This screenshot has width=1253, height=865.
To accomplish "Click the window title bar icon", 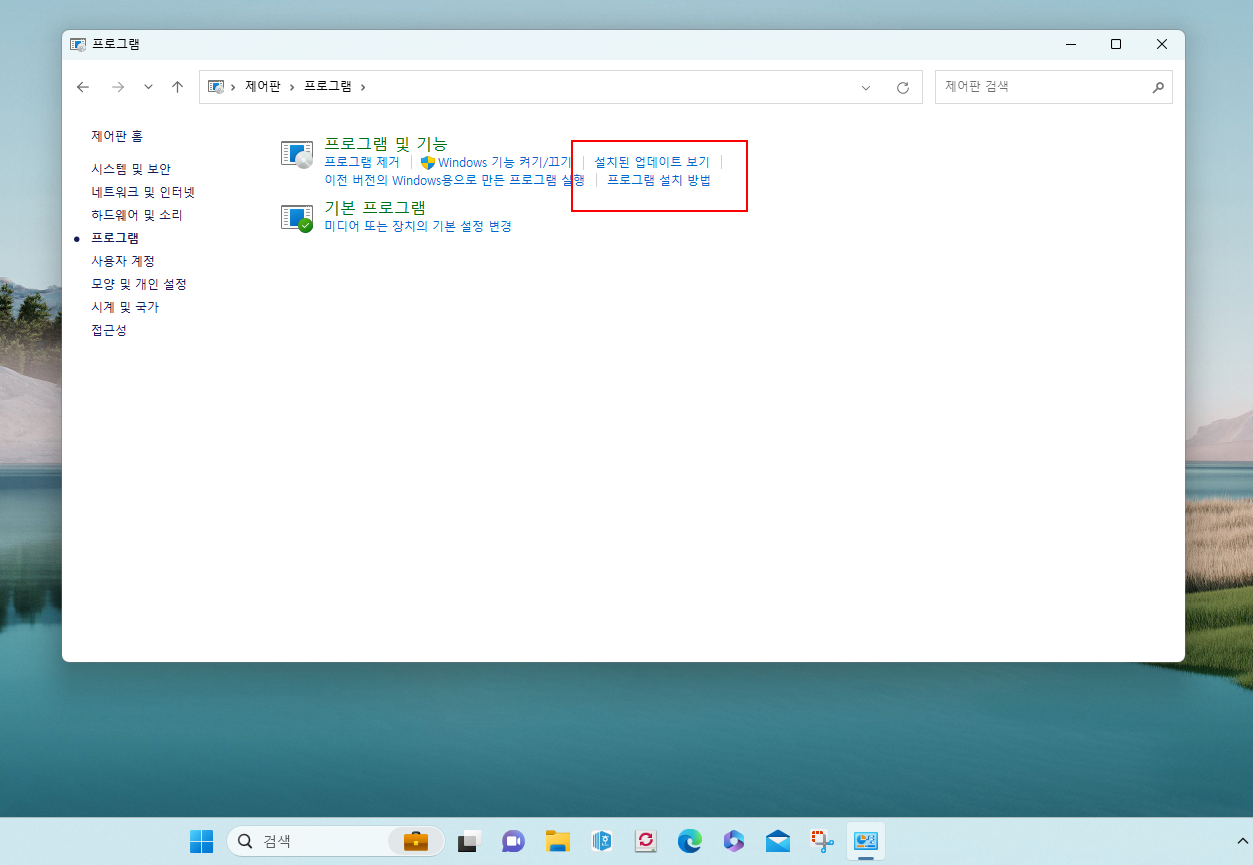I will tap(78, 44).
